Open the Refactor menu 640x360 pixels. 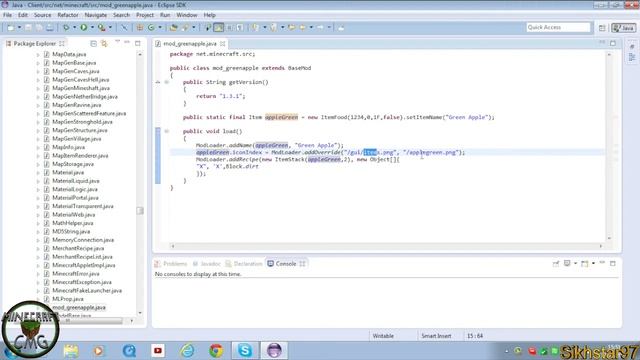coord(68,15)
